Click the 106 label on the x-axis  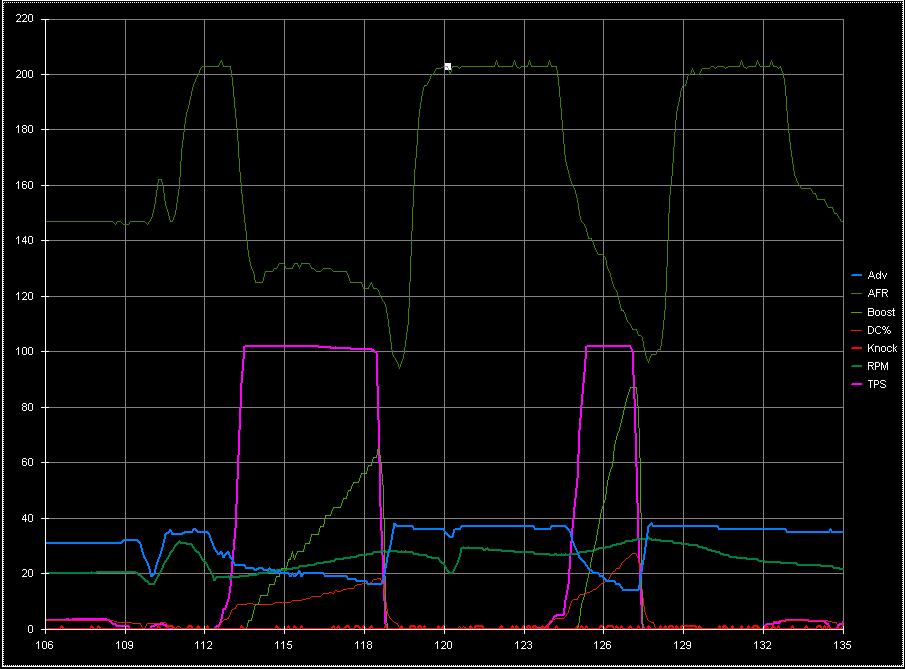pyautogui.click(x=45, y=645)
